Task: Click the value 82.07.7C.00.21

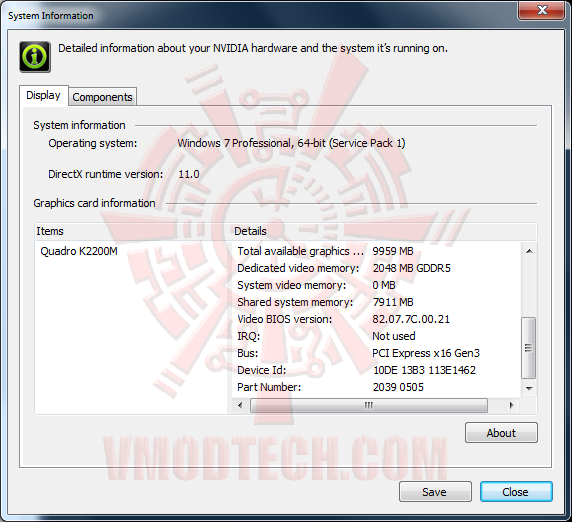Action: 411,319
